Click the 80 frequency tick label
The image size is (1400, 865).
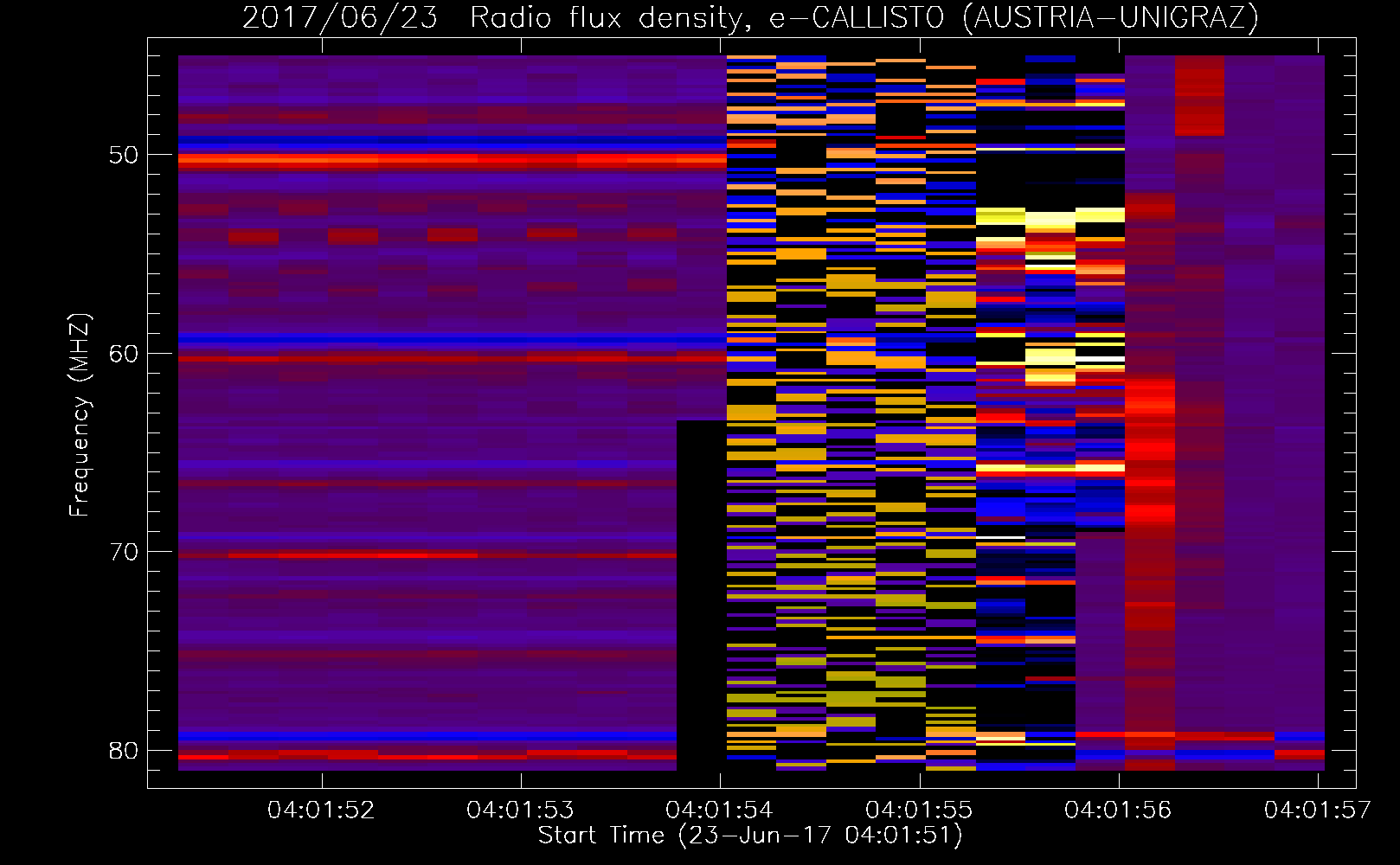click(124, 751)
